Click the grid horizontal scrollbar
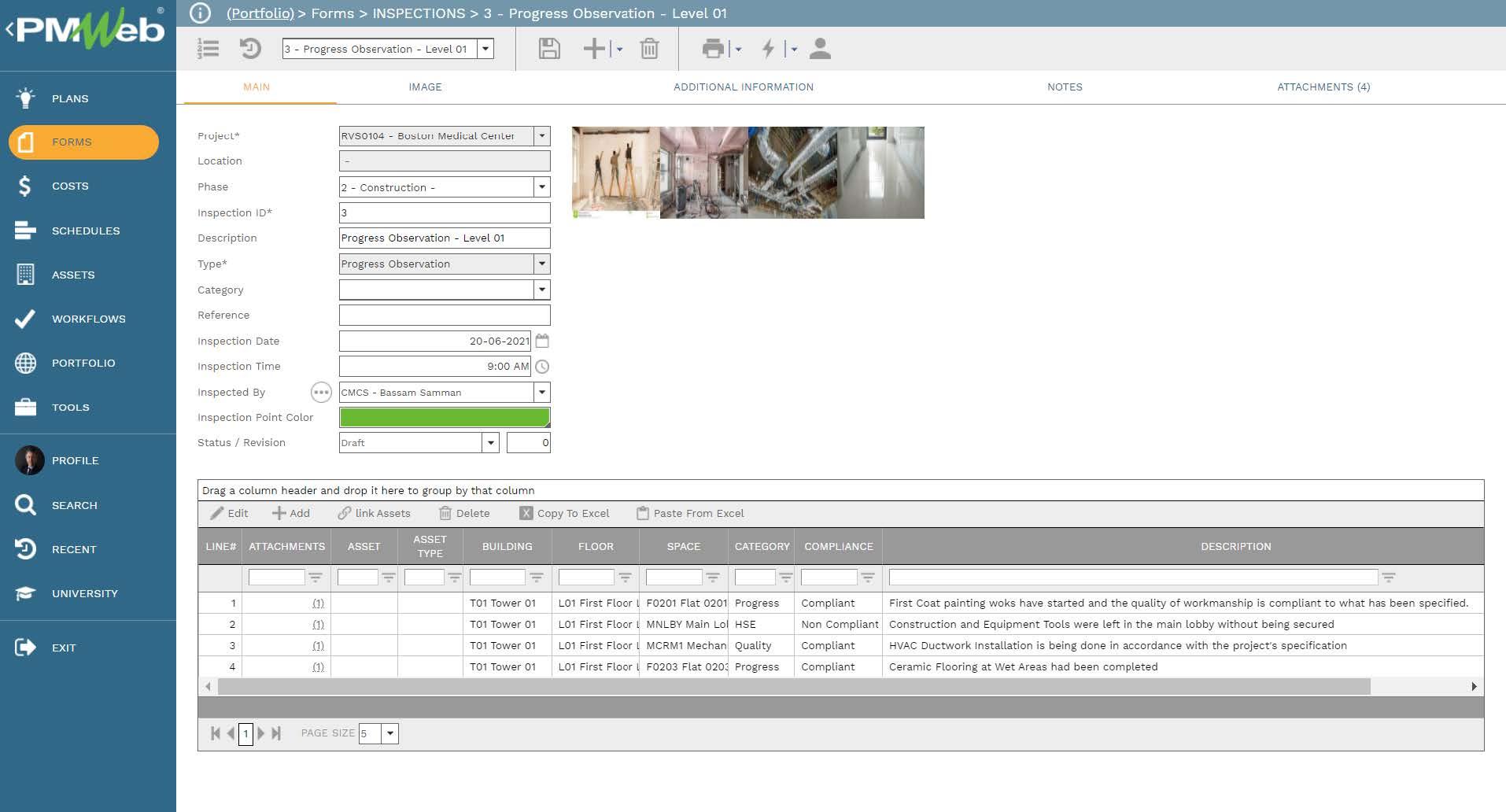The height and width of the screenshot is (812, 1506). click(794, 687)
